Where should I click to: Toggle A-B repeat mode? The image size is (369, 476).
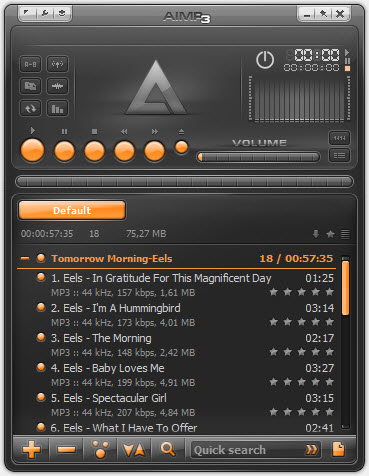[x=31, y=64]
